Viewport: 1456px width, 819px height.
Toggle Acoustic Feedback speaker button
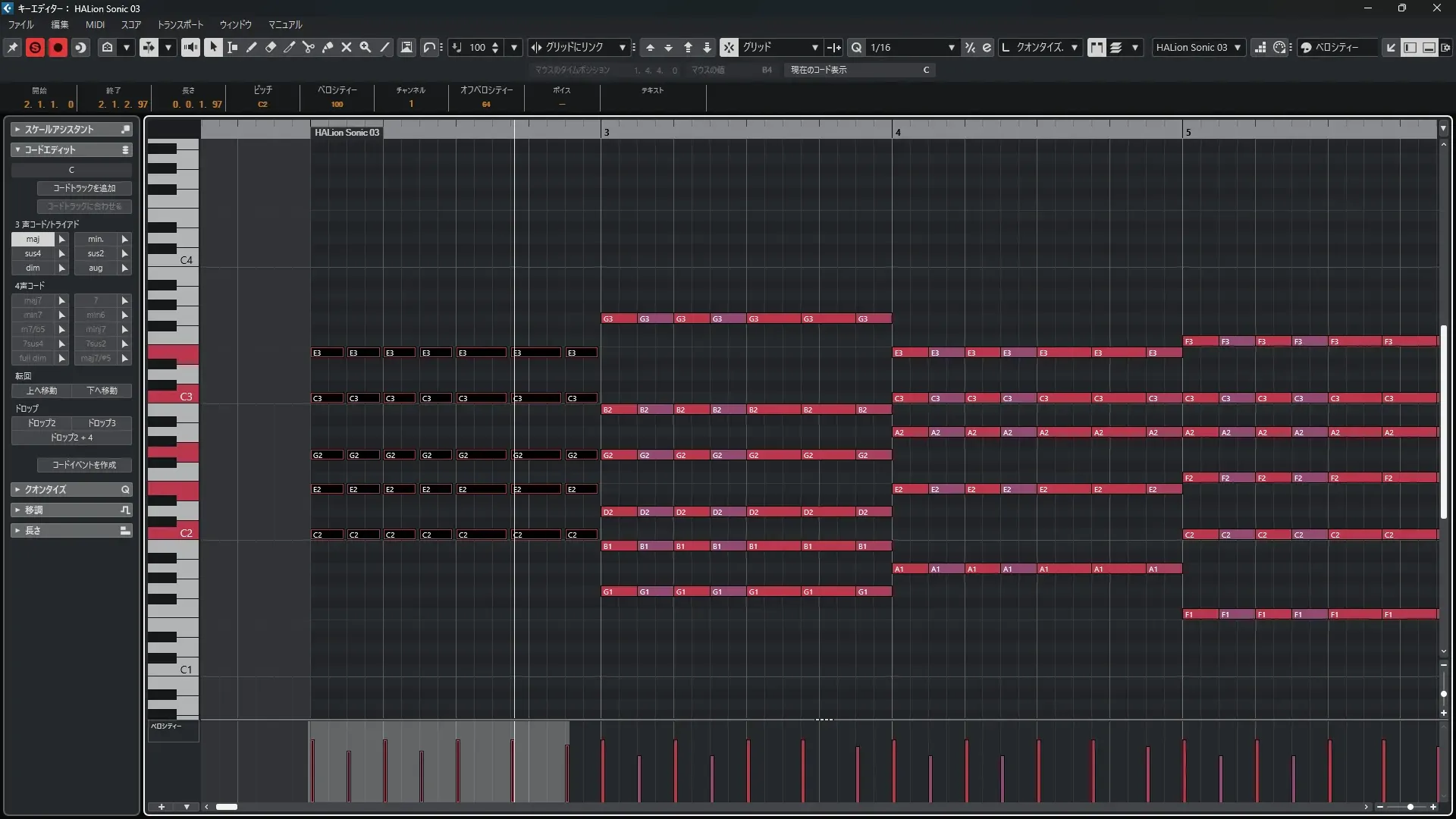(190, 47)
